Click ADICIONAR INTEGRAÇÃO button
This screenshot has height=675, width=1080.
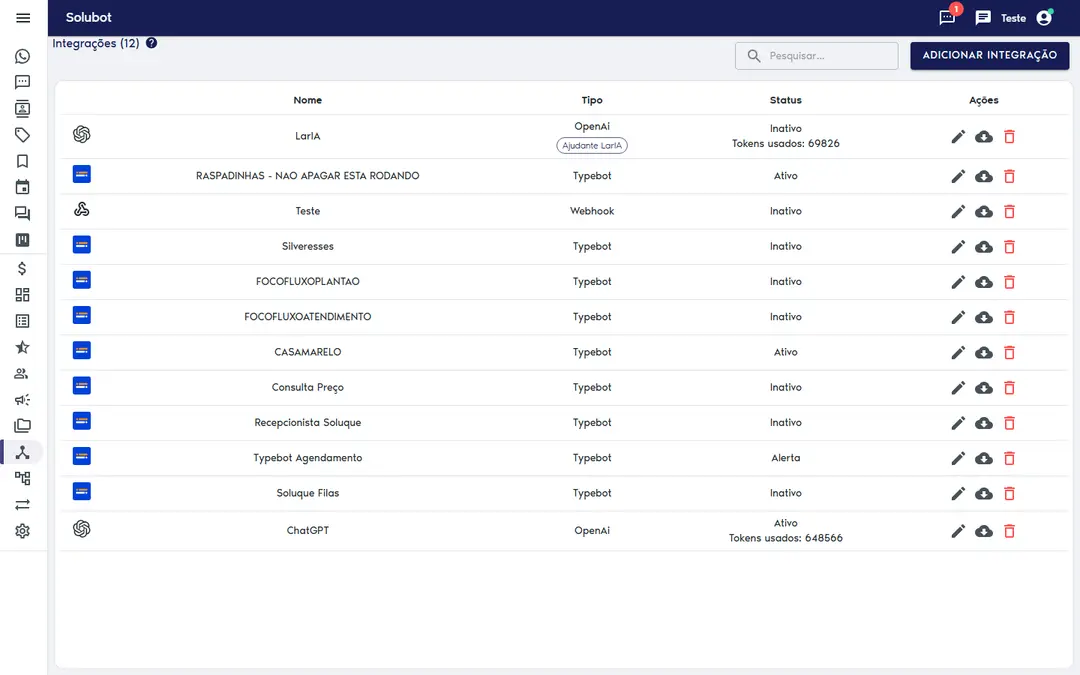point(990,55)
